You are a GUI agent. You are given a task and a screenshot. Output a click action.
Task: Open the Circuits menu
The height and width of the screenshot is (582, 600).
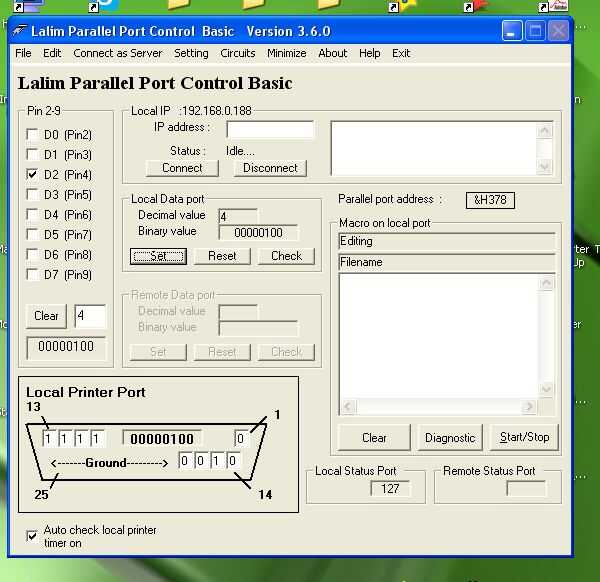[x=238, y=53]
